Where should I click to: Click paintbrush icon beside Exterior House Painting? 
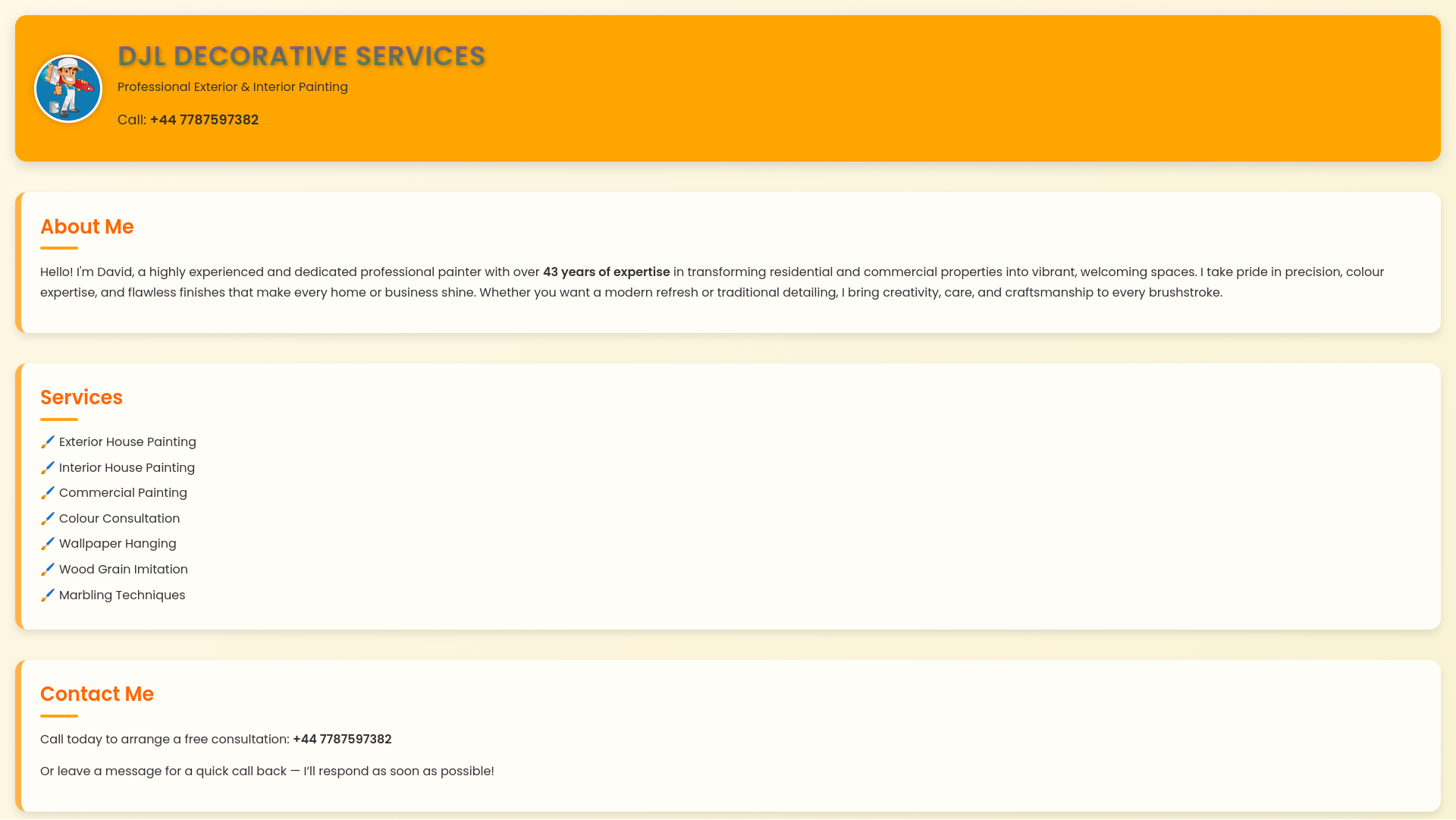tap(48, 442)
